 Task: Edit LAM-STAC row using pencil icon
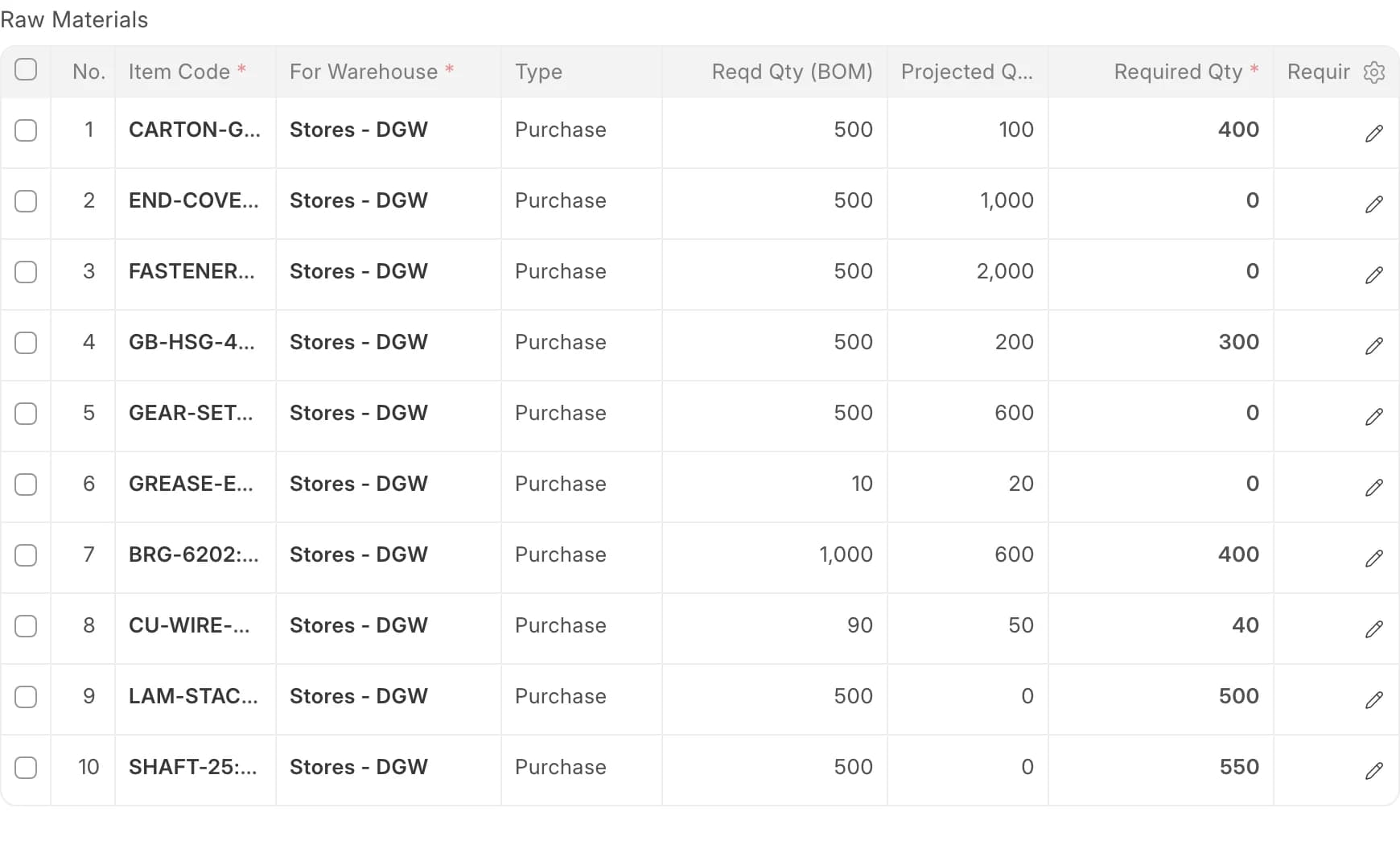(x=1374, y=700)
